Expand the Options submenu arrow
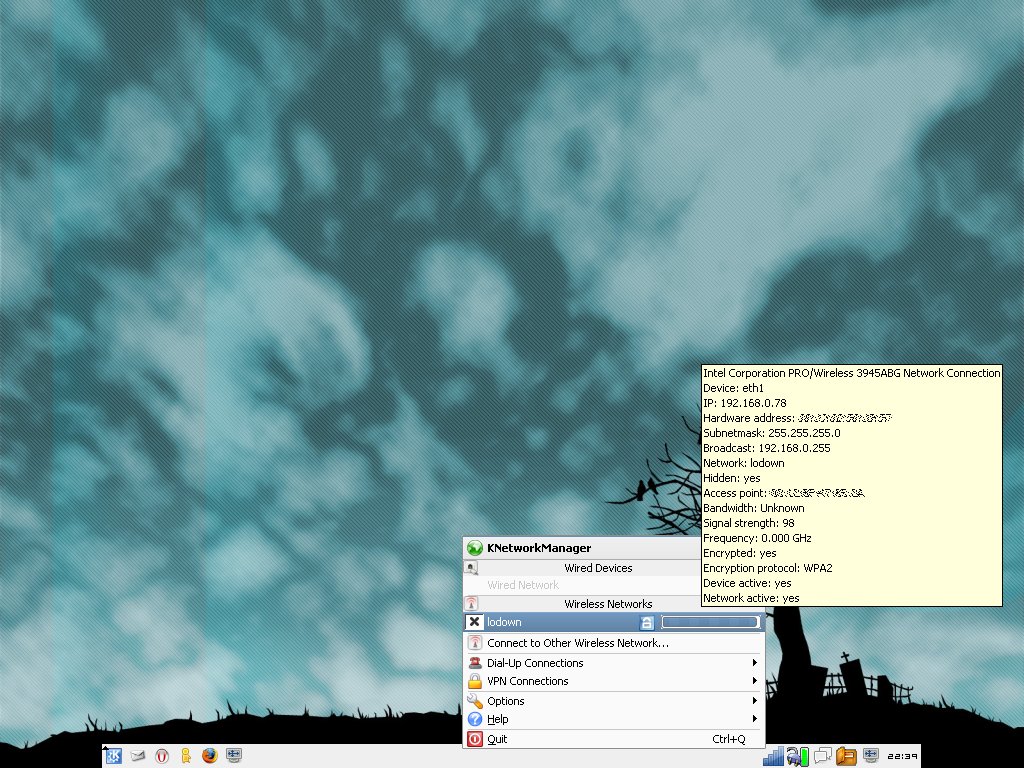This screenshot has width=1024, height=768. [755, 701]
